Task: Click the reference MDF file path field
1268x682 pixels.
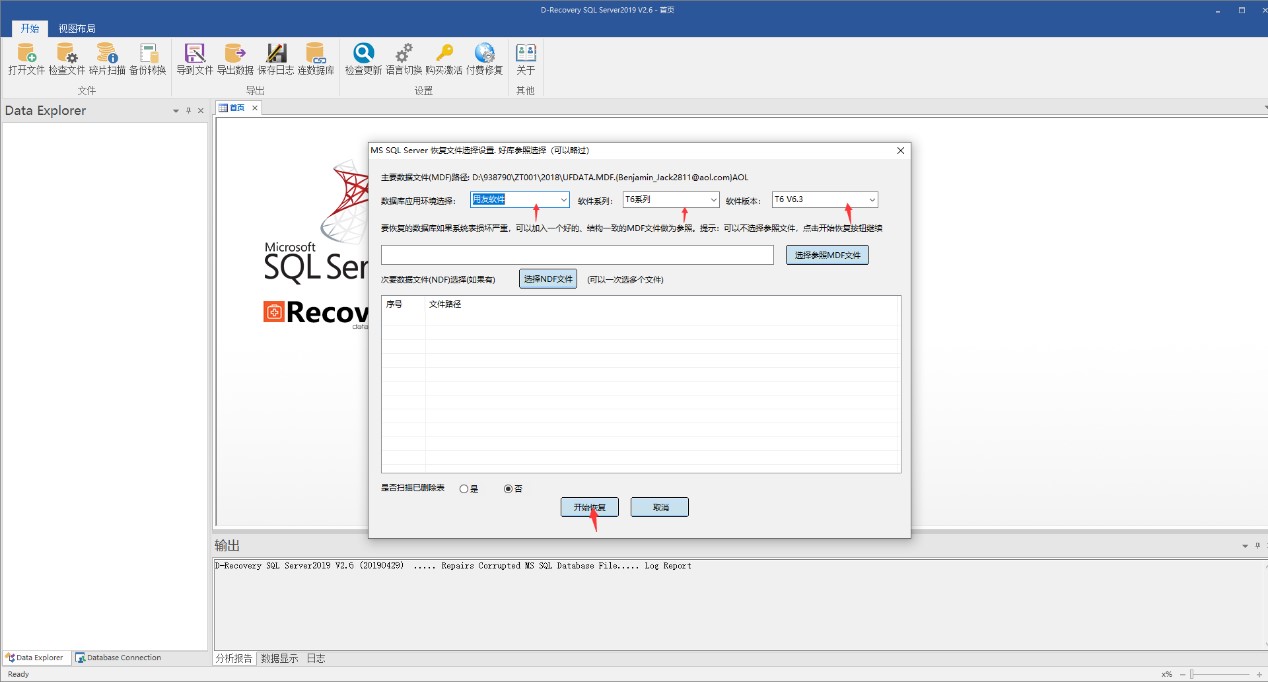Action: [x=577, y=255]
